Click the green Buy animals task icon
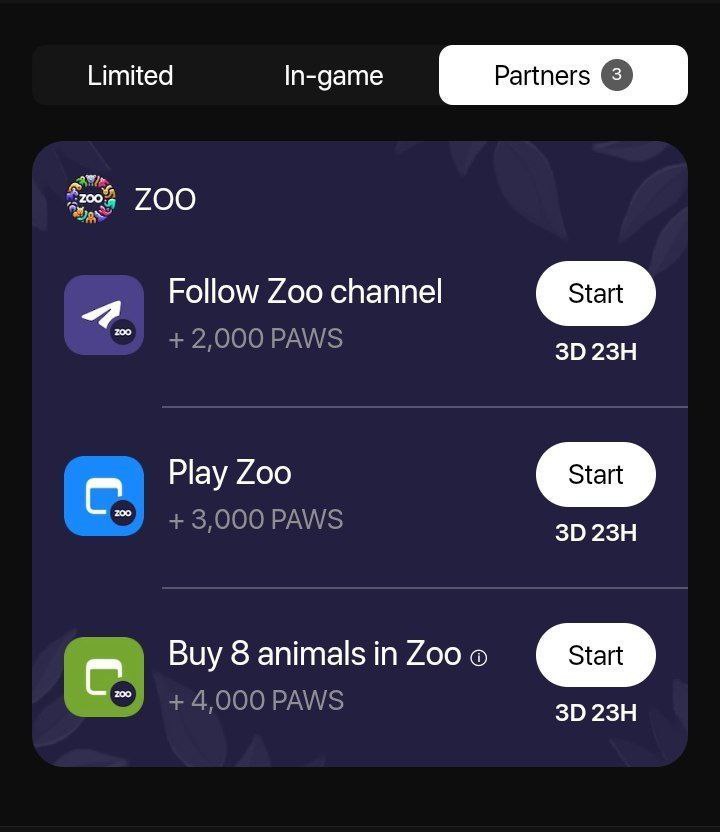Image resolution: width=720 pixels, height=832 pixels. click(104, 677)
